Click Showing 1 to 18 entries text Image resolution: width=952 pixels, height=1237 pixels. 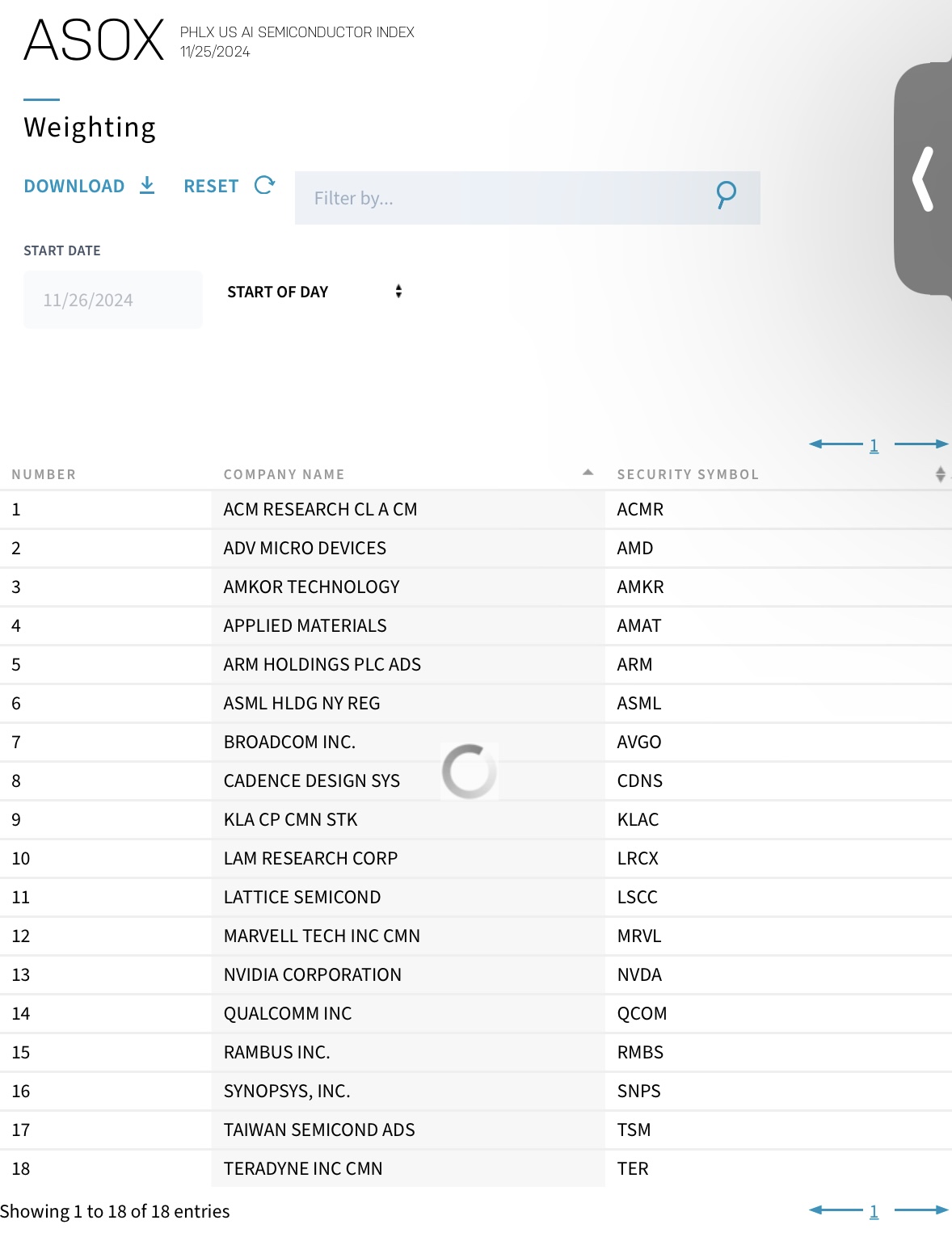tap(115, 1211)
